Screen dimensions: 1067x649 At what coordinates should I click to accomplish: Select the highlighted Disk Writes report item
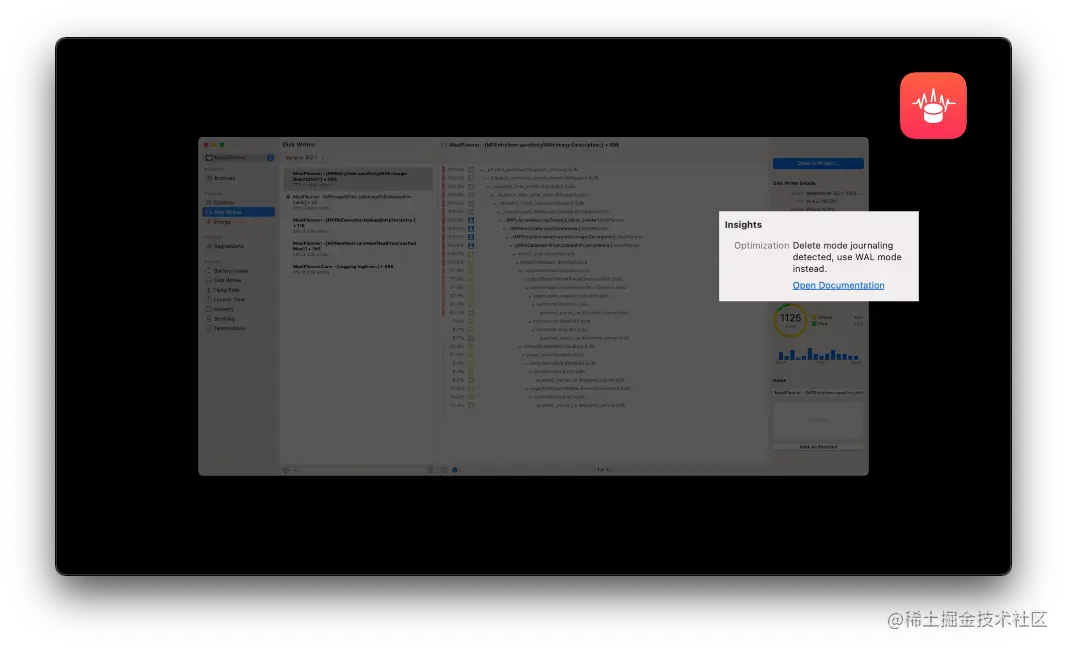pos(238,212)
